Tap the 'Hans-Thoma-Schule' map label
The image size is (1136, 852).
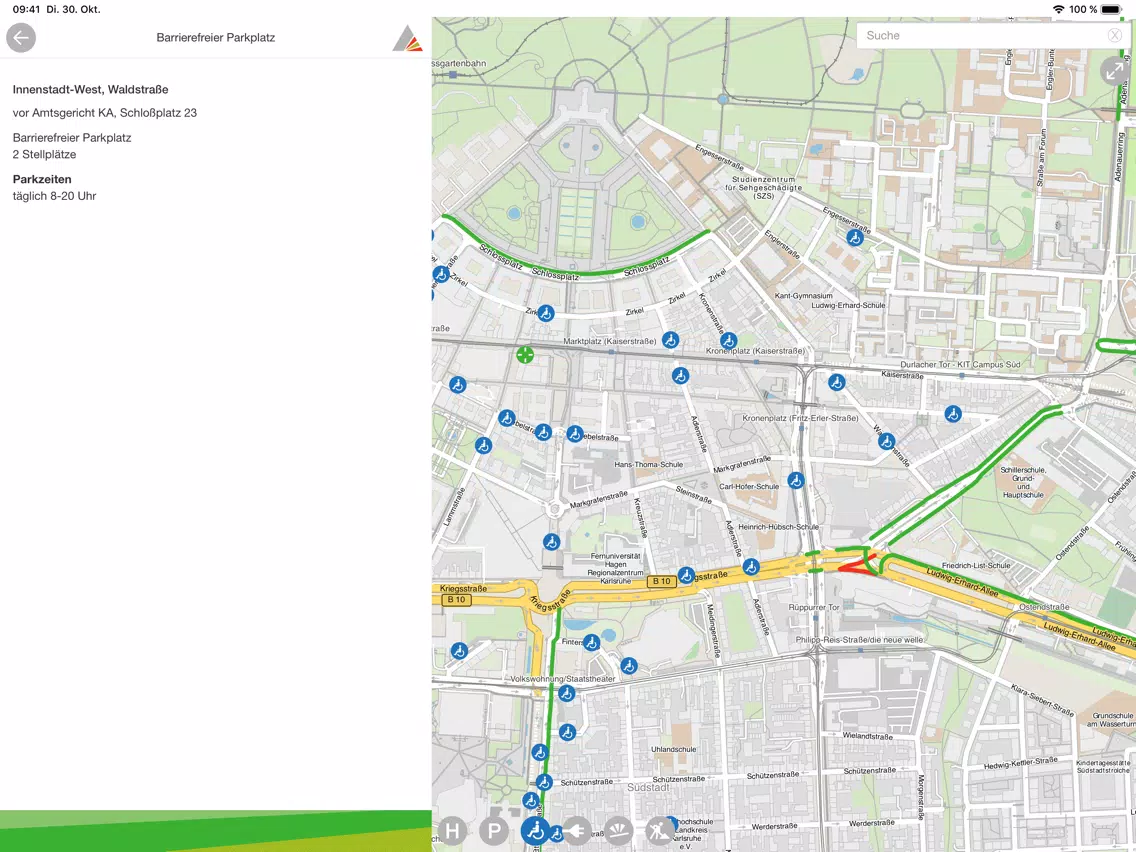648,464
